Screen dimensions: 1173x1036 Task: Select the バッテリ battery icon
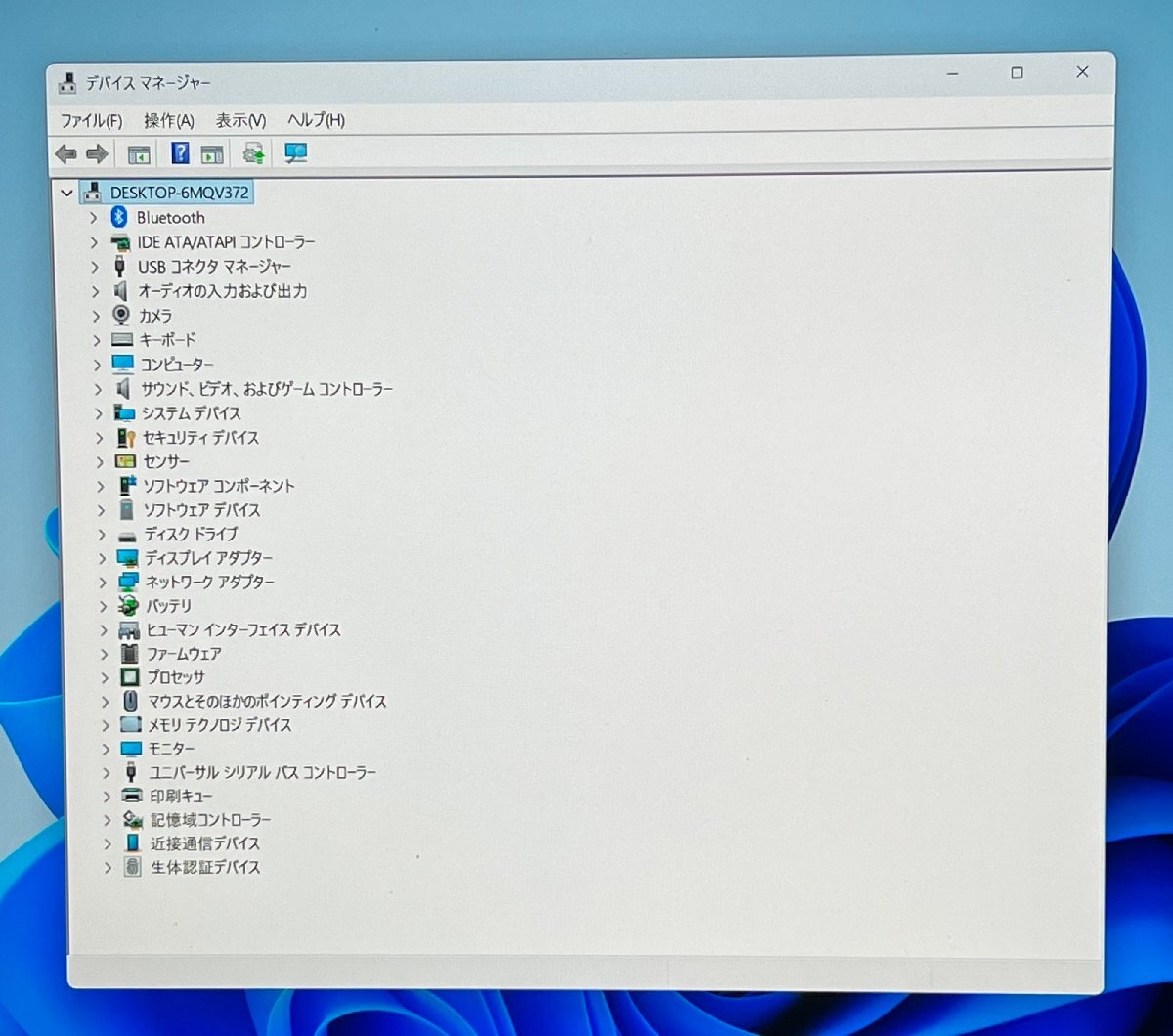[x=128, y=606]
